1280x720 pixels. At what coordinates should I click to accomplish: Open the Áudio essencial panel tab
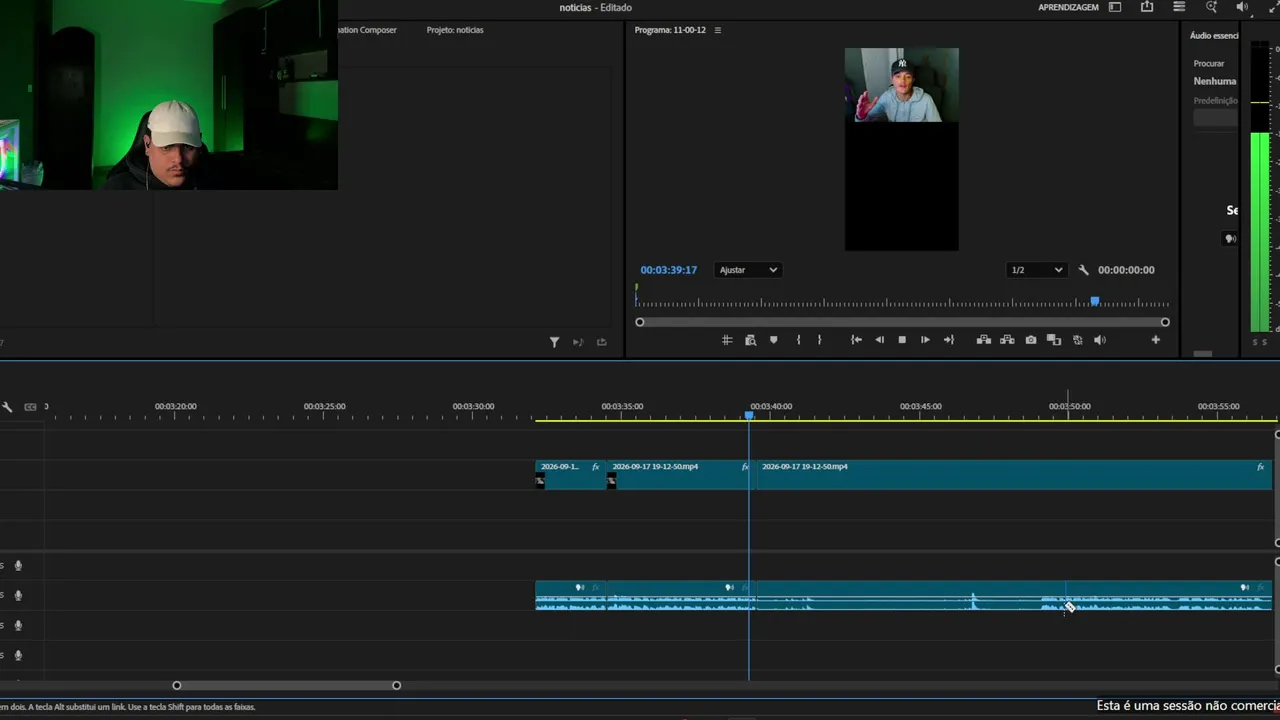[x=1214, y=35]
